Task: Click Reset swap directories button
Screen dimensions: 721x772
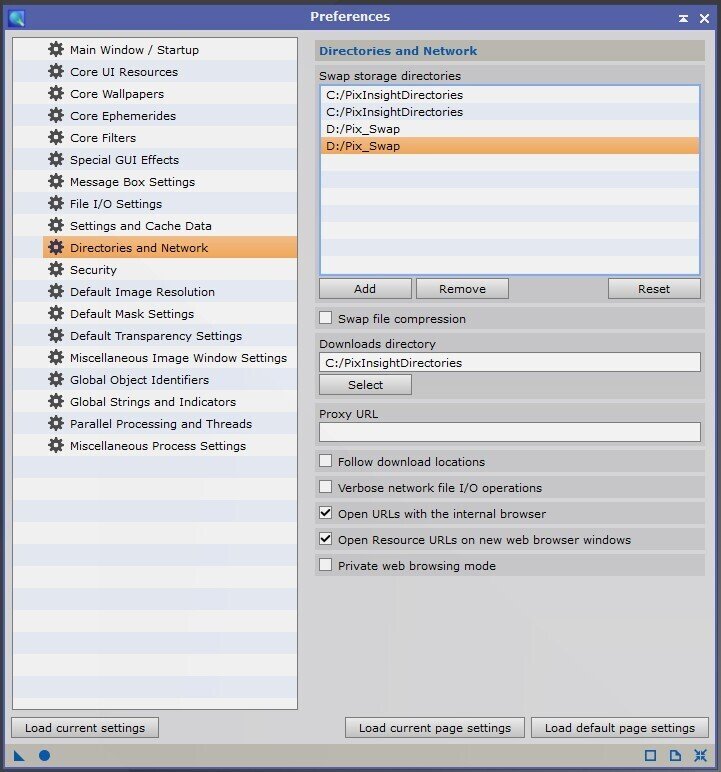Action: point(654,289)
